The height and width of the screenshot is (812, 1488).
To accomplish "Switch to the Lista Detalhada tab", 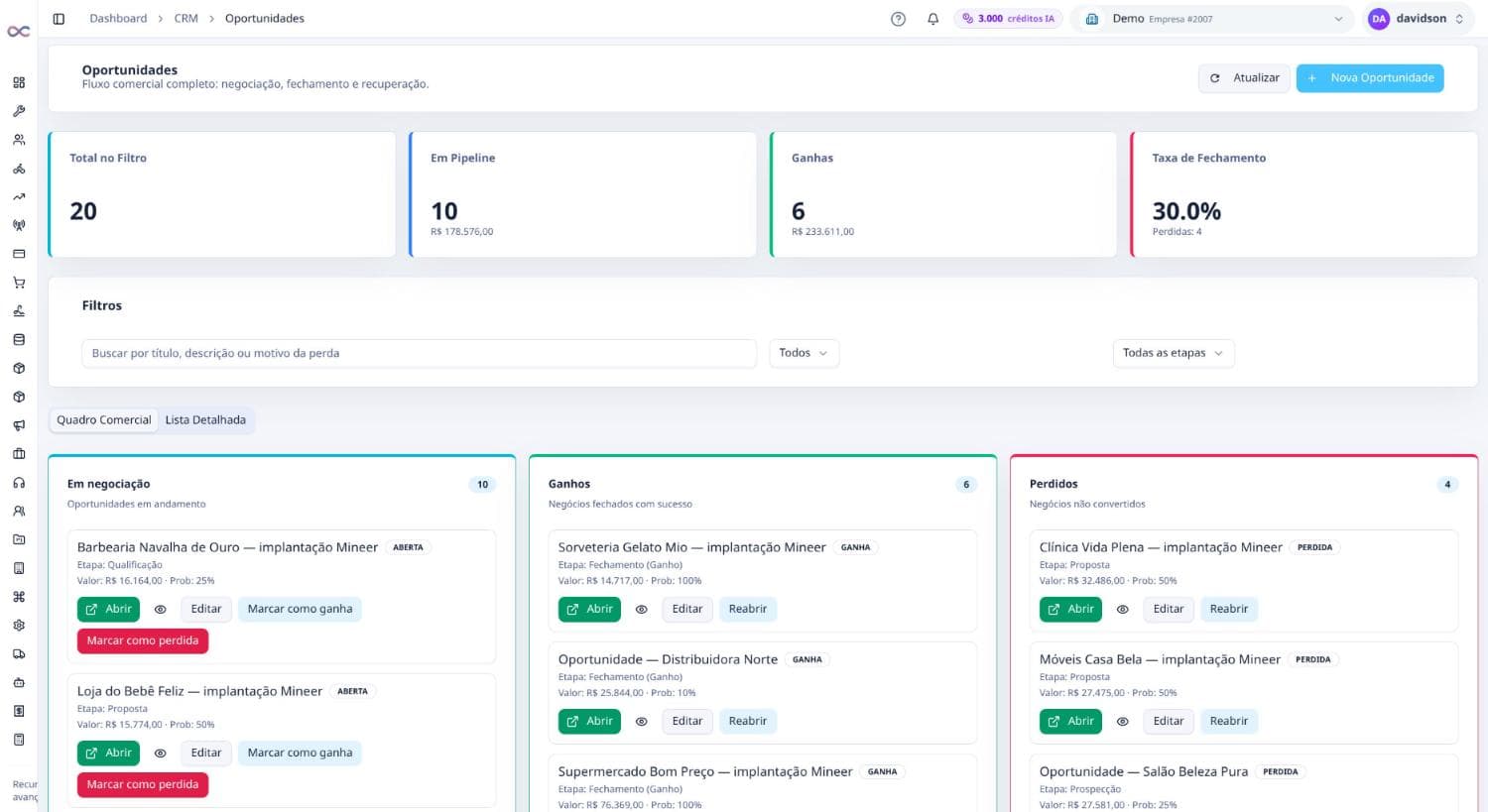I will point(205,420).
